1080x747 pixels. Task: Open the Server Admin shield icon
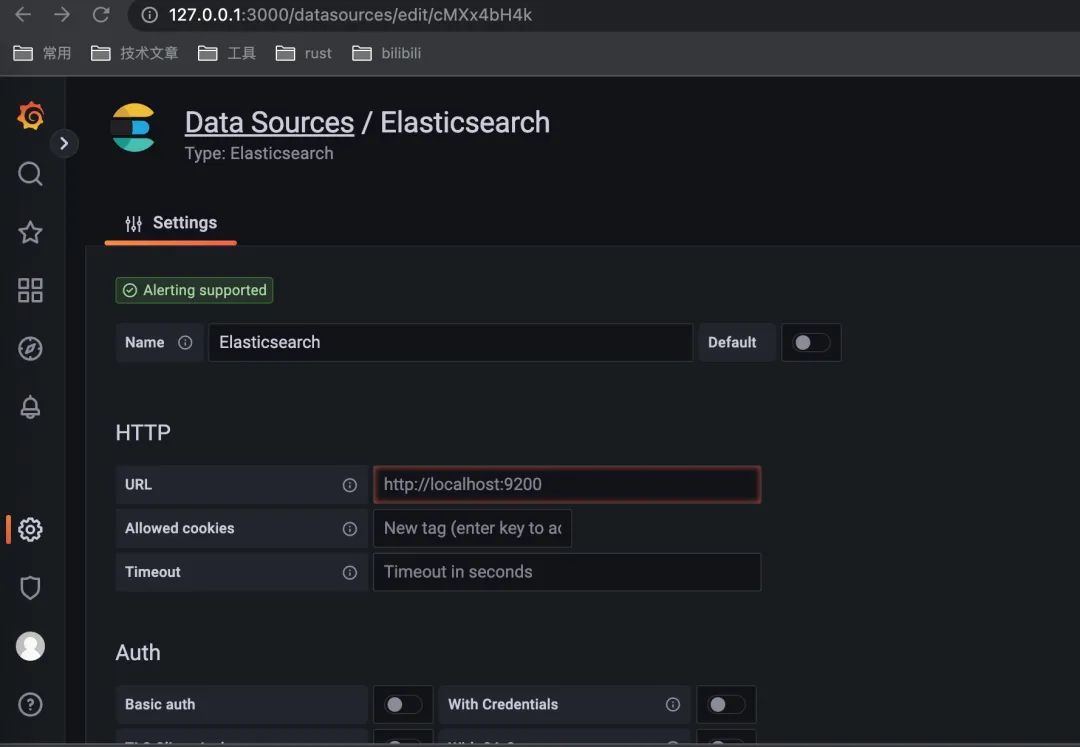pyautogui.click(x=30, y=588)
